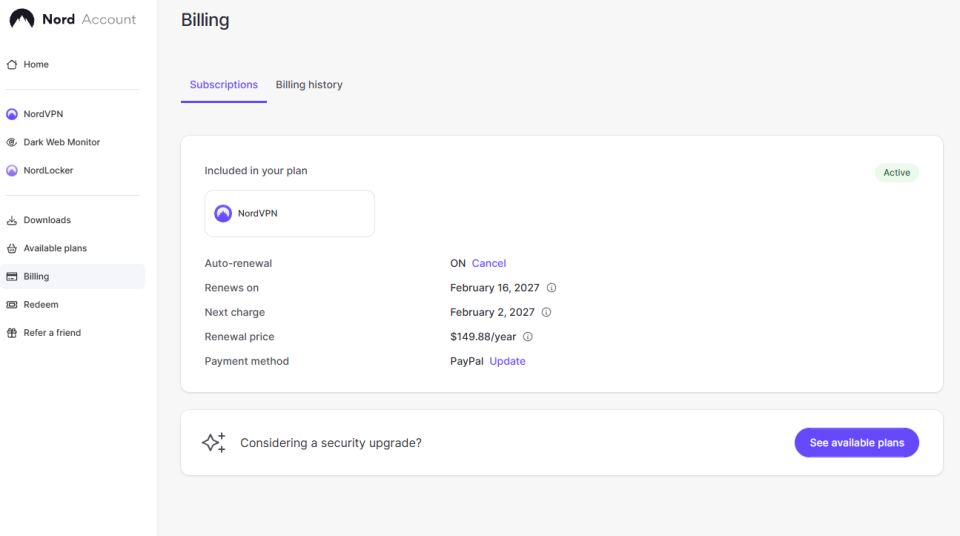The image size is (960, 536).
Task: Click info icon beside Next charge date
Action: (x=546, y=312)
